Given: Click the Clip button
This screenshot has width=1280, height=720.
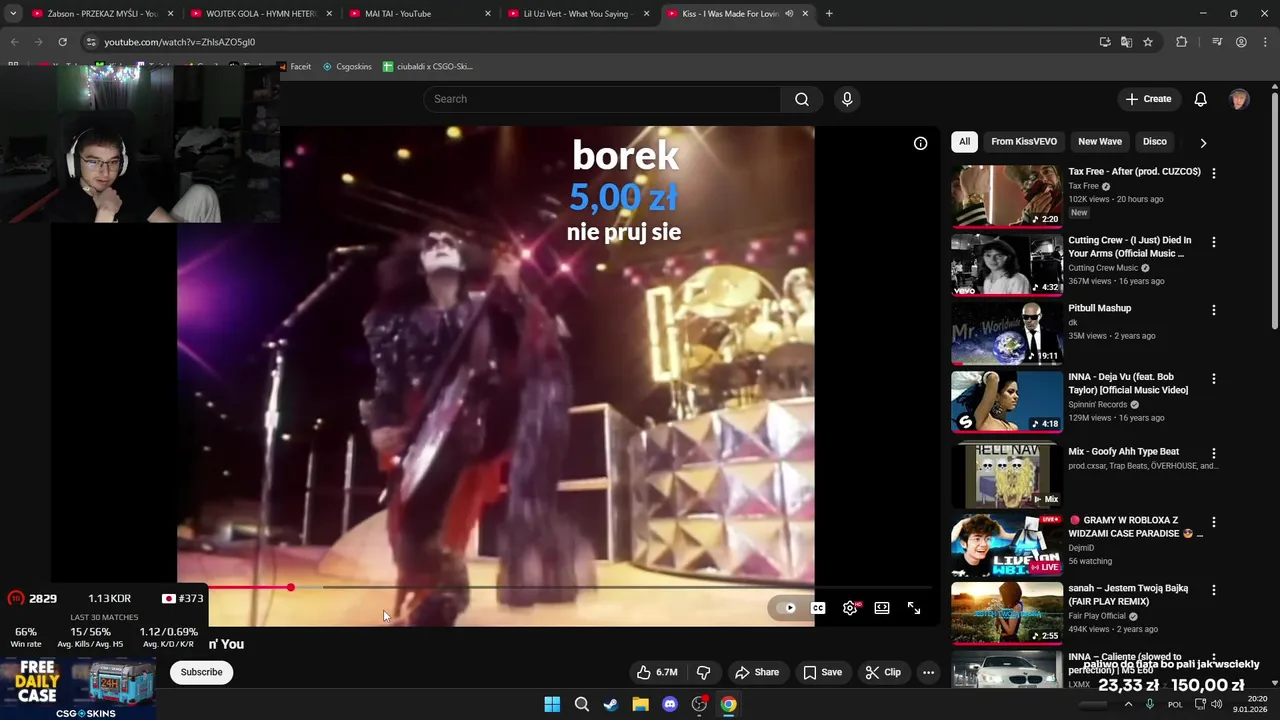Looking at the screenshot, I should coord(883,672).
